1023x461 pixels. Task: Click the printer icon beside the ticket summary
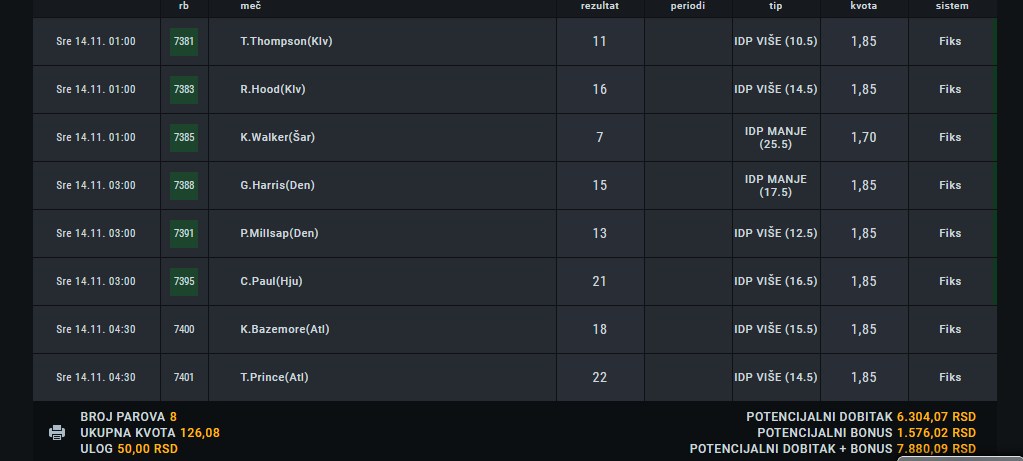57,432
